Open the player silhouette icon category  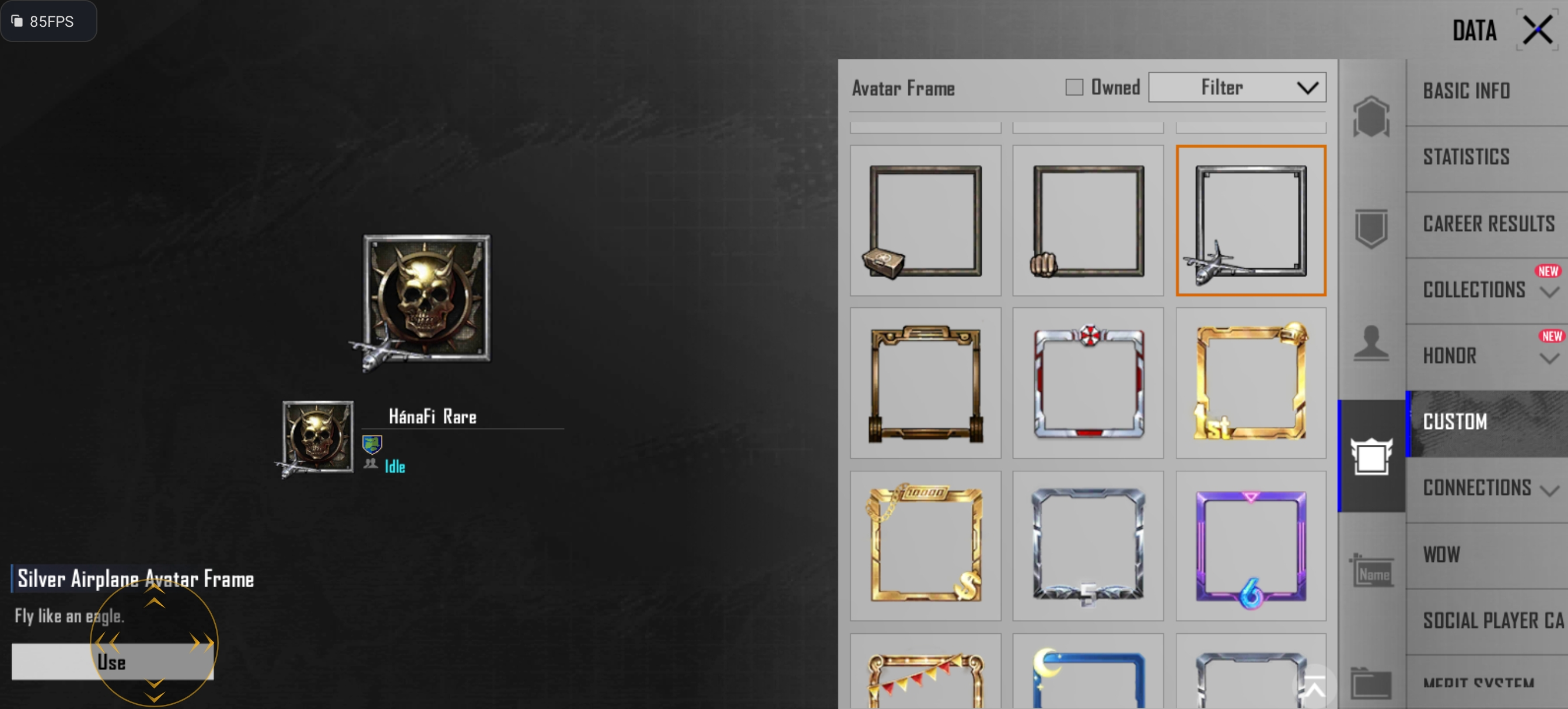pos(1371,343)
